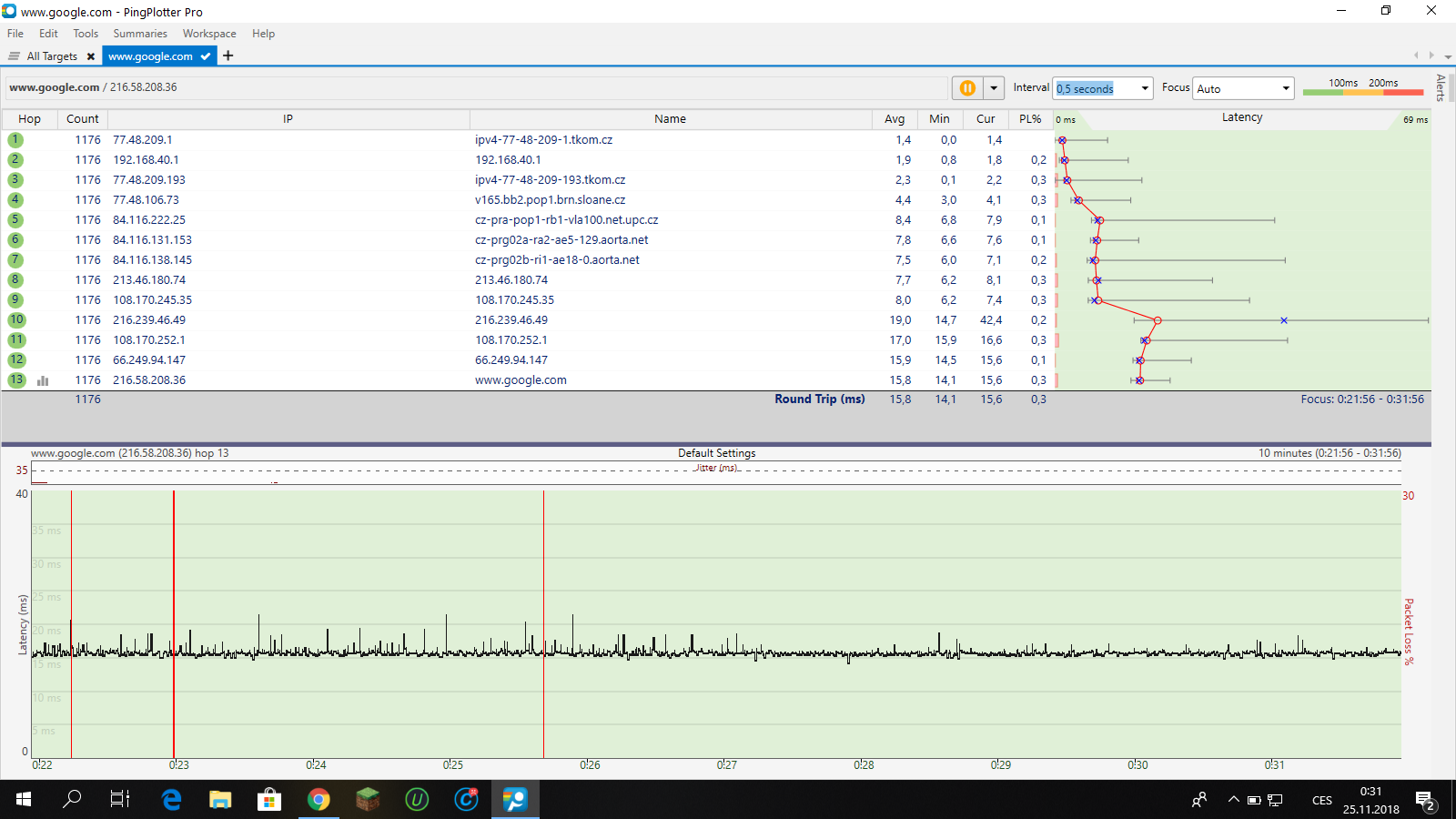Image resolution: width=1456 pixels, height=819 pixels.
Task: Close the All Targets tab
Action: tap(91, 56)
